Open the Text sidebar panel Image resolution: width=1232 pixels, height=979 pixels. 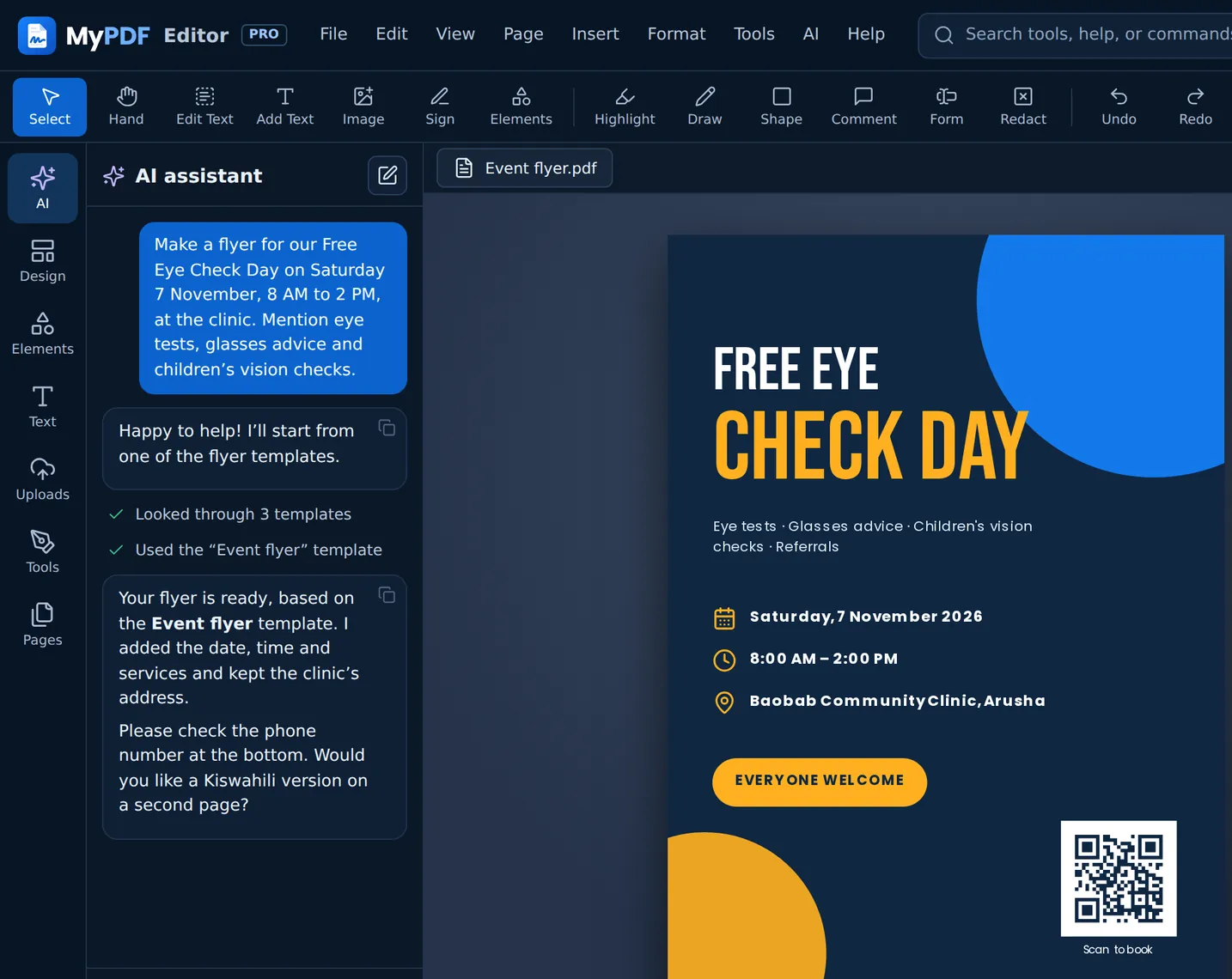43,406
